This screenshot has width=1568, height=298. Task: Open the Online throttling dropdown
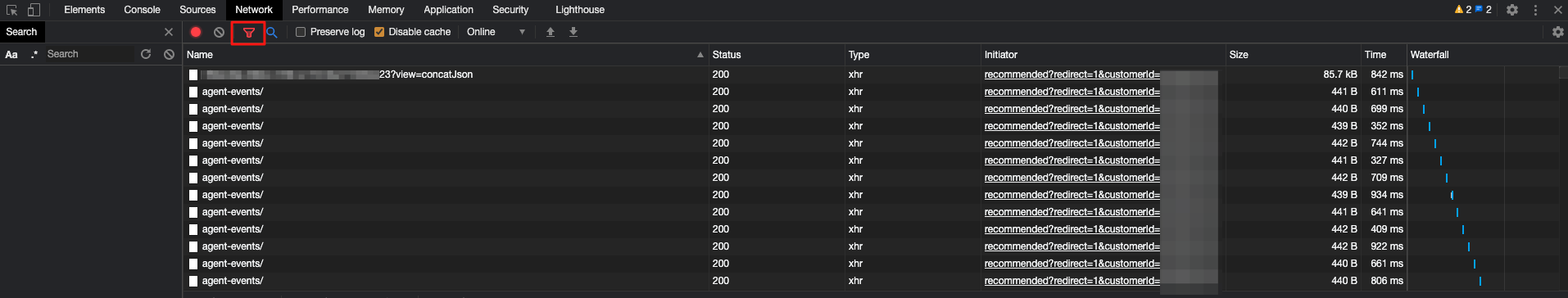tap(496, 32)
